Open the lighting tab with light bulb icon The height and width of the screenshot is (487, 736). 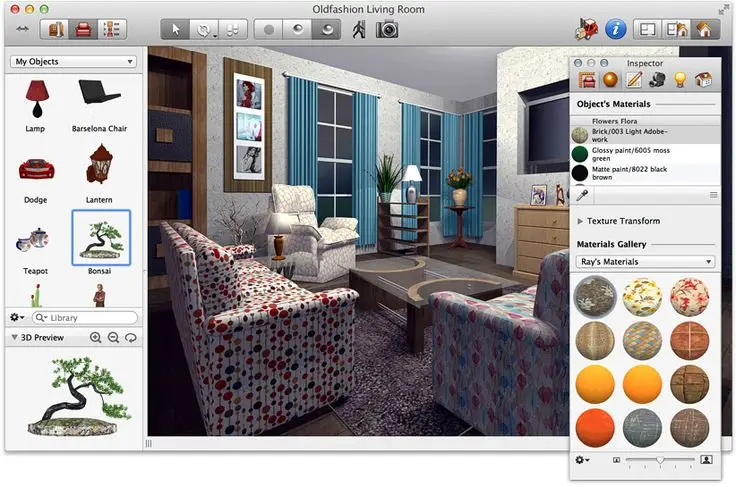pos(680,80)
